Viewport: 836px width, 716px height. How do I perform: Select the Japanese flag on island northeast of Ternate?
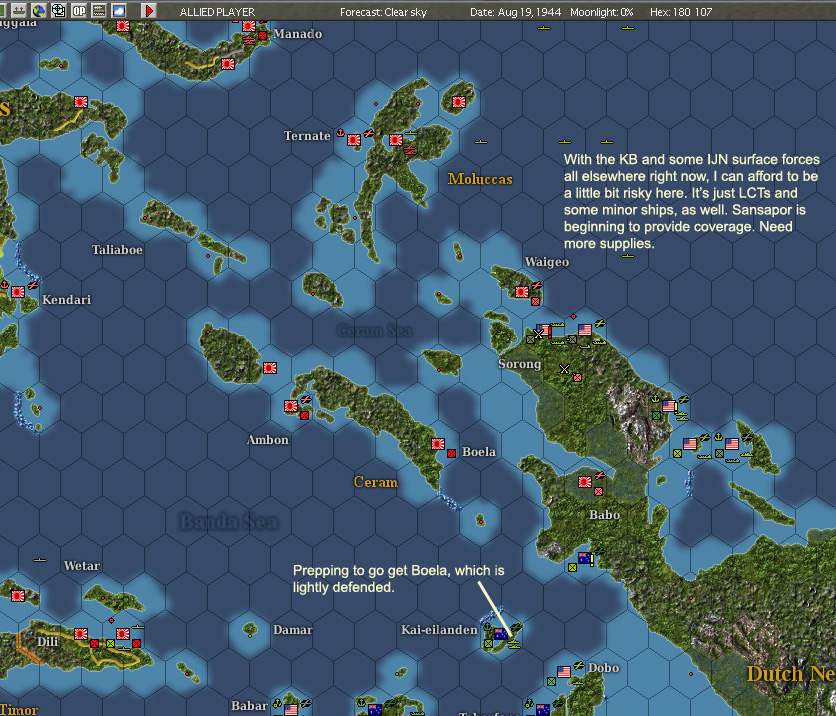coord(459,102)
